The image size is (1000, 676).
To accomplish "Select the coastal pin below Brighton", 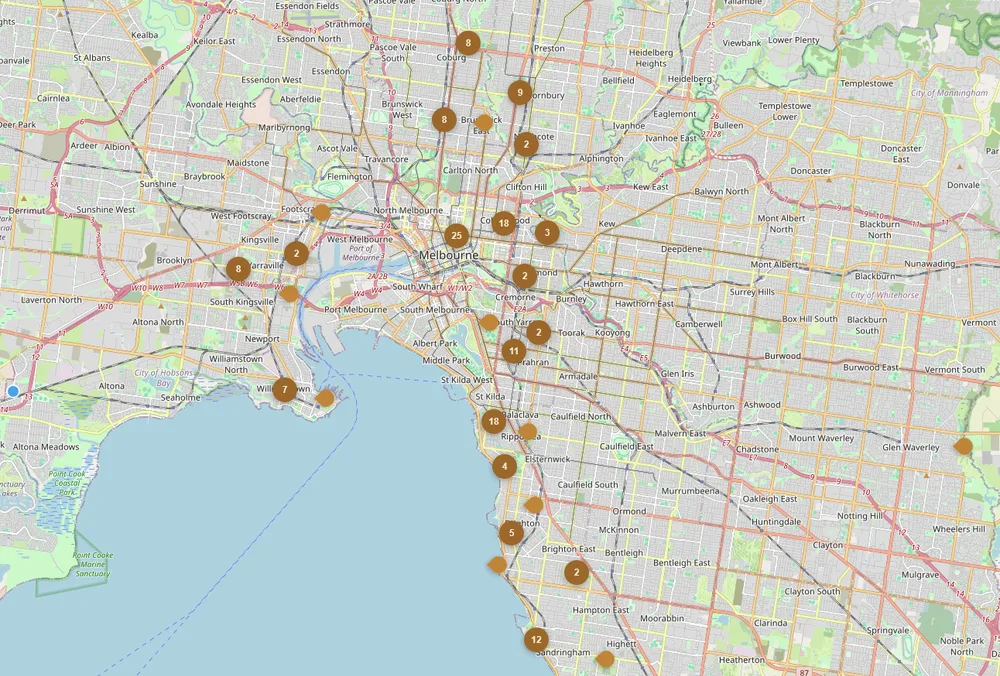I will (x=497, y=564).
